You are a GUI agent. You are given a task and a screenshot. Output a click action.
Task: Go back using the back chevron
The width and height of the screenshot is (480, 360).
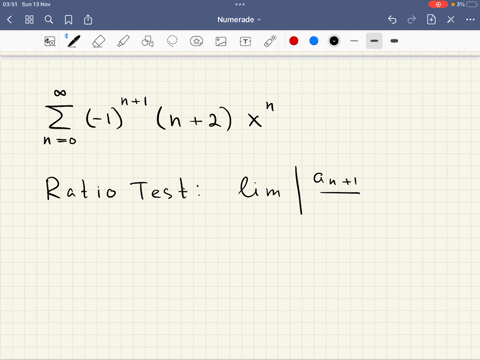tap(10, 20)
